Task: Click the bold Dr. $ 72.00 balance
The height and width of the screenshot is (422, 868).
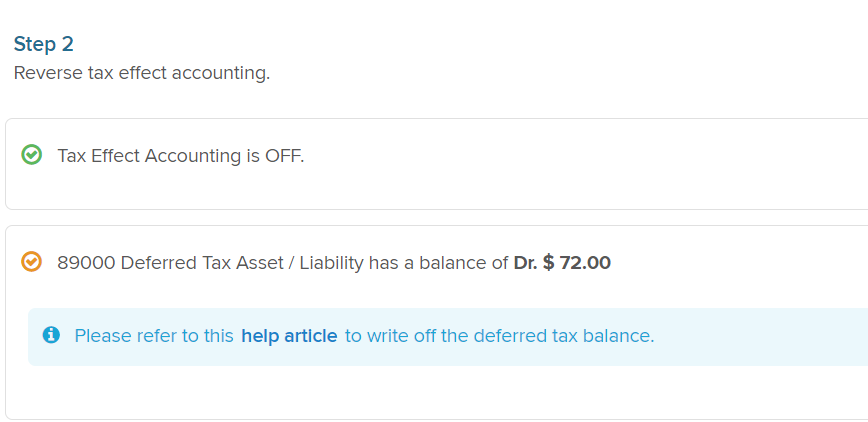Action: pyautogui.click(x=562, y=263)
